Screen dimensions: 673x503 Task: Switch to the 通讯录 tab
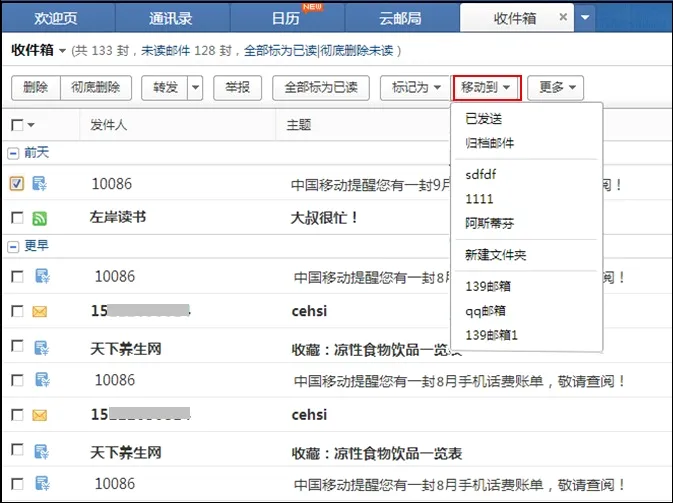171,18
